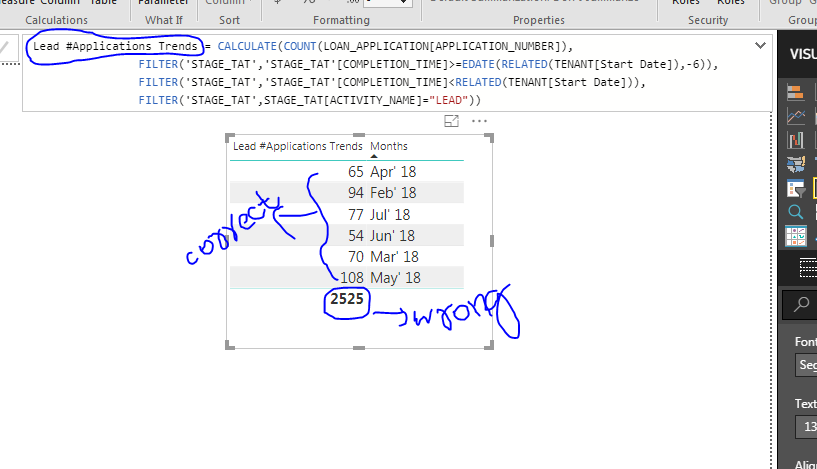Click the value 65 in table
Image resolution: width=817 pixels, height=469 pixels.
pyautogui.click(x=356, y=172)
